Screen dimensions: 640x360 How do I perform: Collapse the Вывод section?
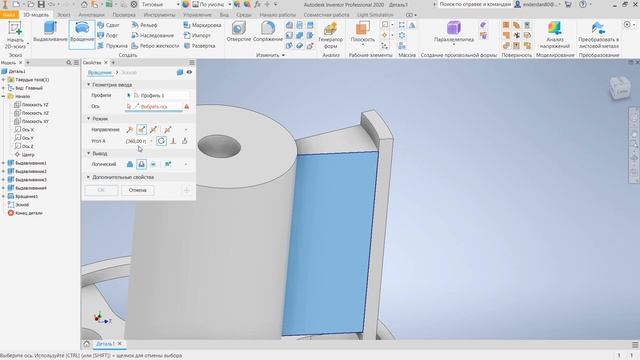(89, 153)
